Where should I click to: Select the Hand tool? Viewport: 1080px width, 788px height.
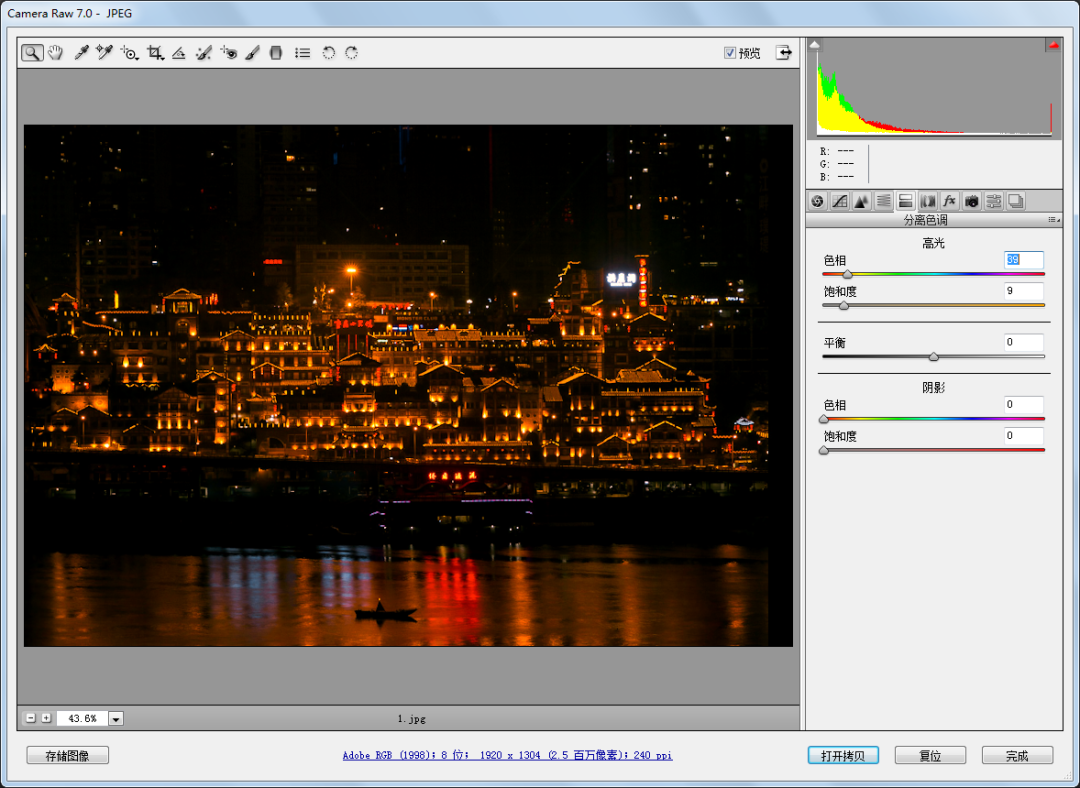[55, 52]
